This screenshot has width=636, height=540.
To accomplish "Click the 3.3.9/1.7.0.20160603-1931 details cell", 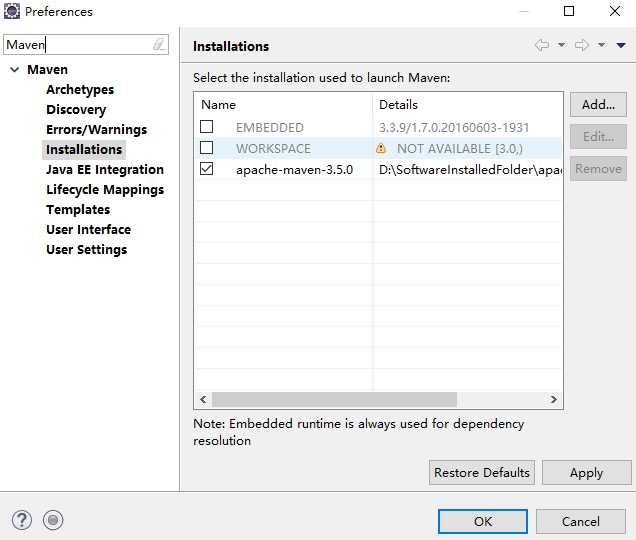I will (x=454, y=127).
